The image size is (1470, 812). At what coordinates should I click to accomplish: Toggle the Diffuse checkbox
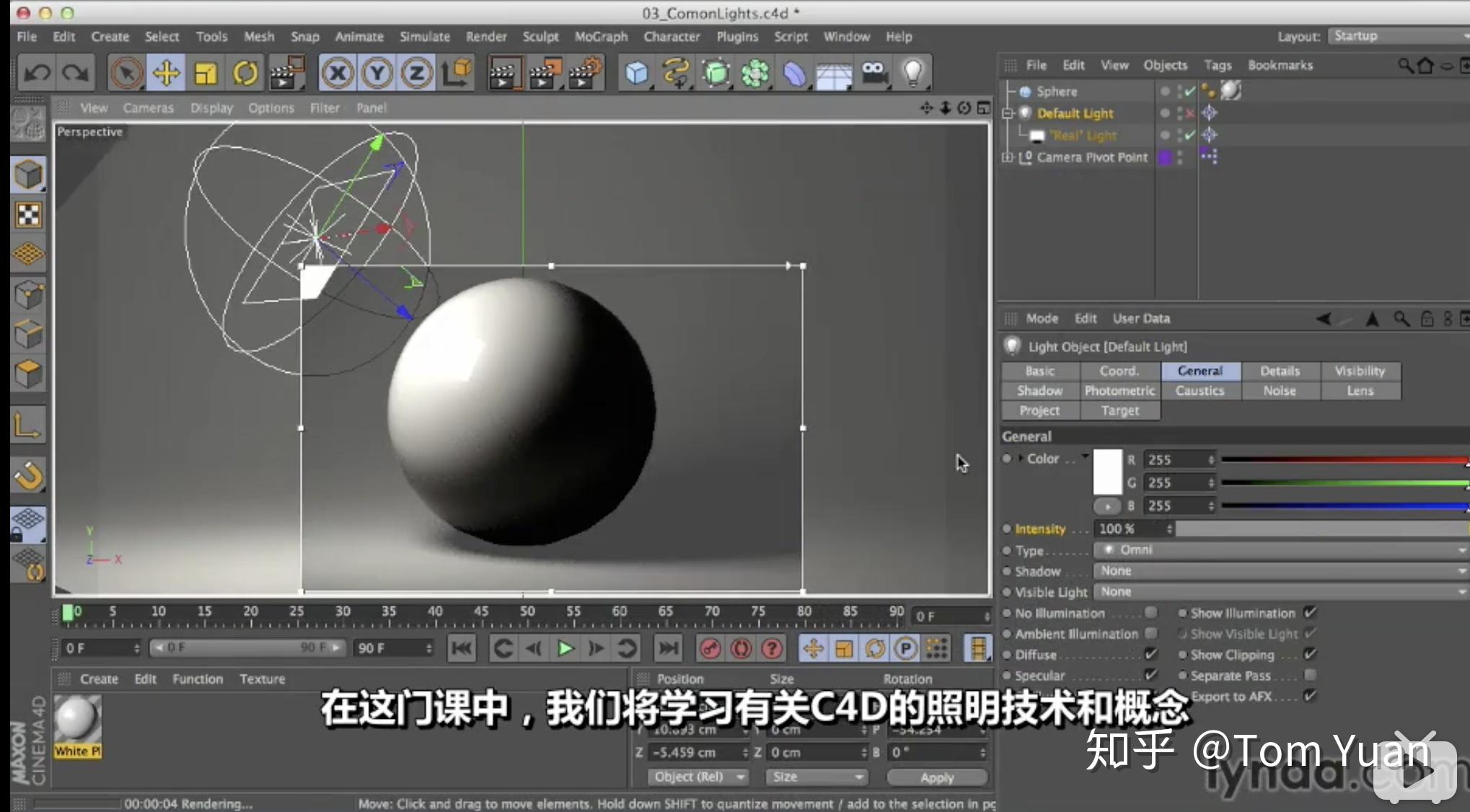coord(1150,654)
